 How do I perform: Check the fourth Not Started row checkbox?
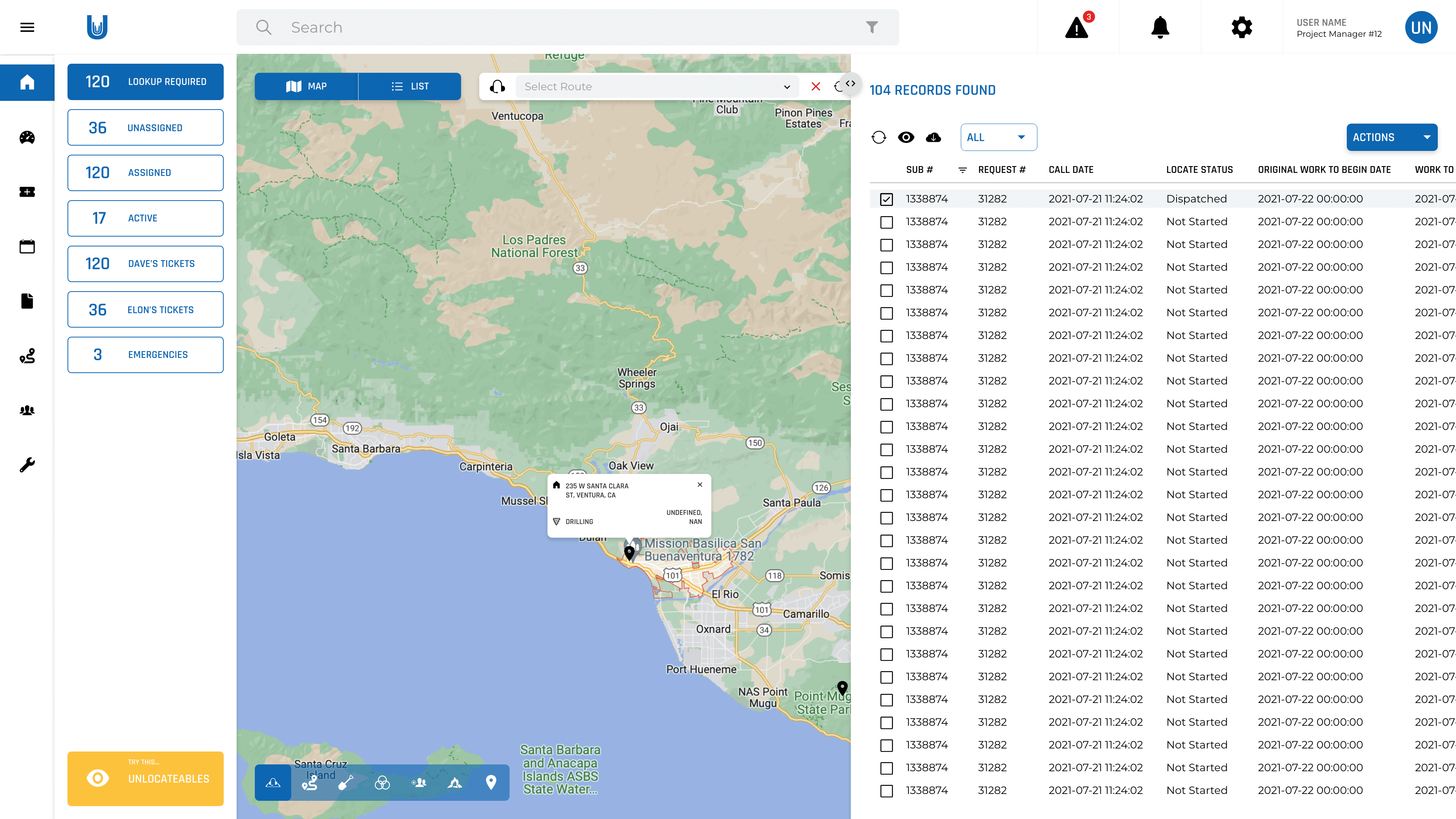pos(886,290)
